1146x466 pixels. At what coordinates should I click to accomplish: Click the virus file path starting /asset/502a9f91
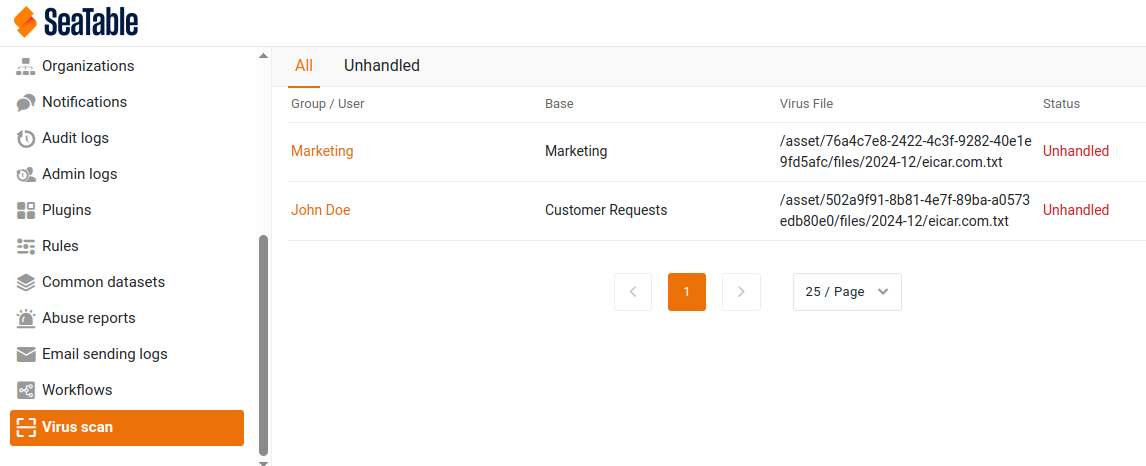[905, 210]
